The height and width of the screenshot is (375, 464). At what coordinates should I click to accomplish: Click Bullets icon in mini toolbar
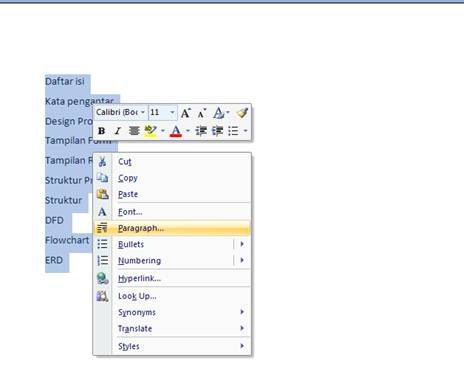click(x=233, y=131)
